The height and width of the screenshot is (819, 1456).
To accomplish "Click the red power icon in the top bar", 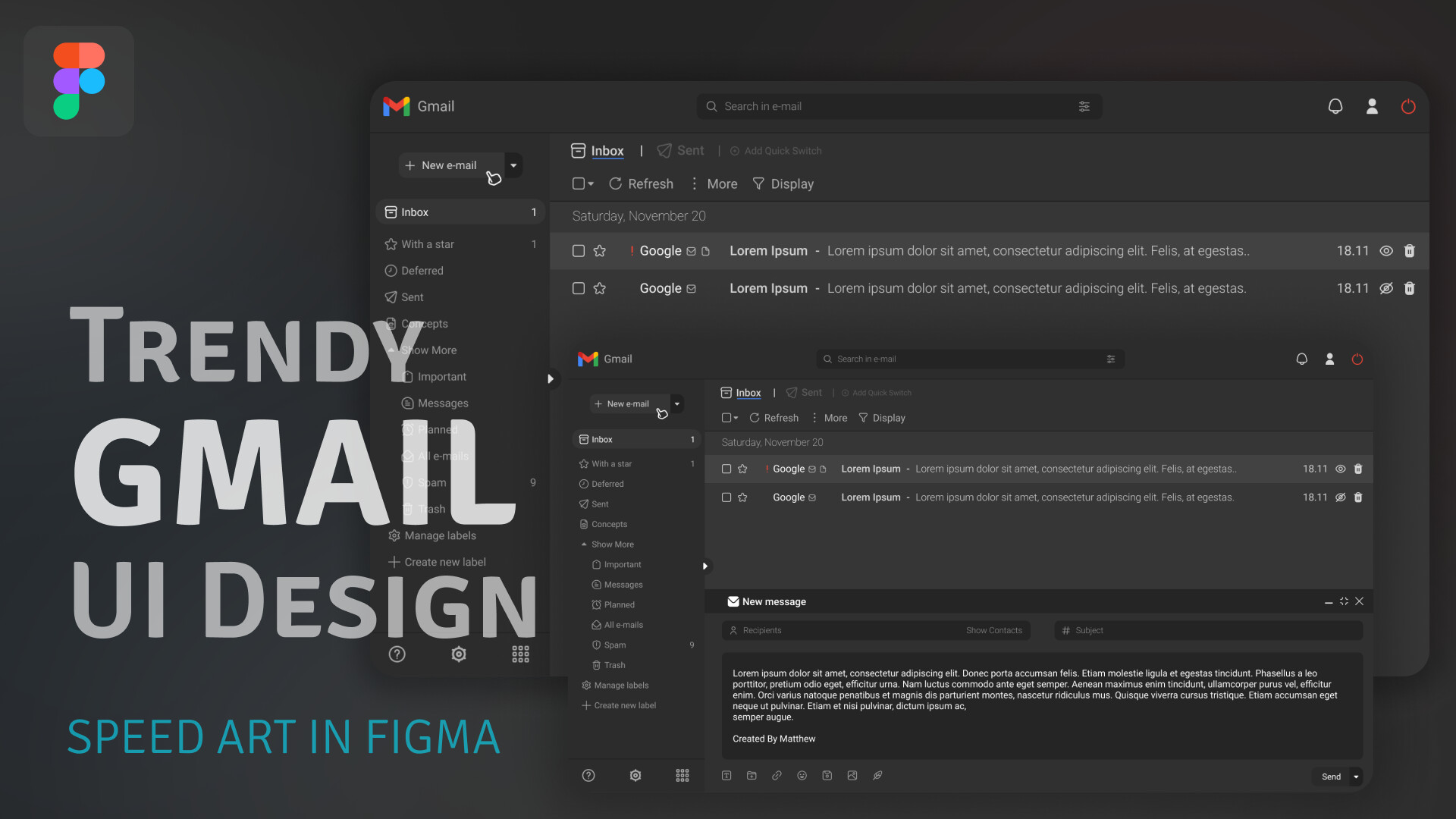I will coord(1408,106).
